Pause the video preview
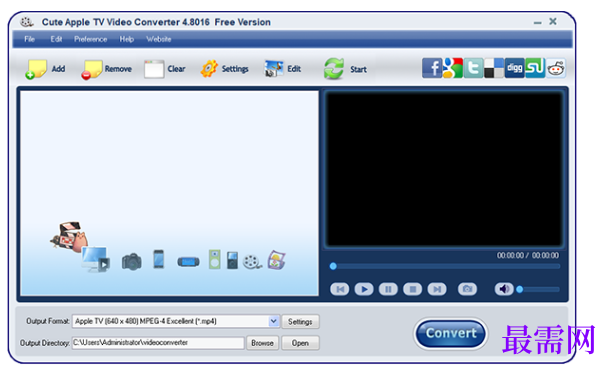614x371 pixels. click(x=388, y=289)
